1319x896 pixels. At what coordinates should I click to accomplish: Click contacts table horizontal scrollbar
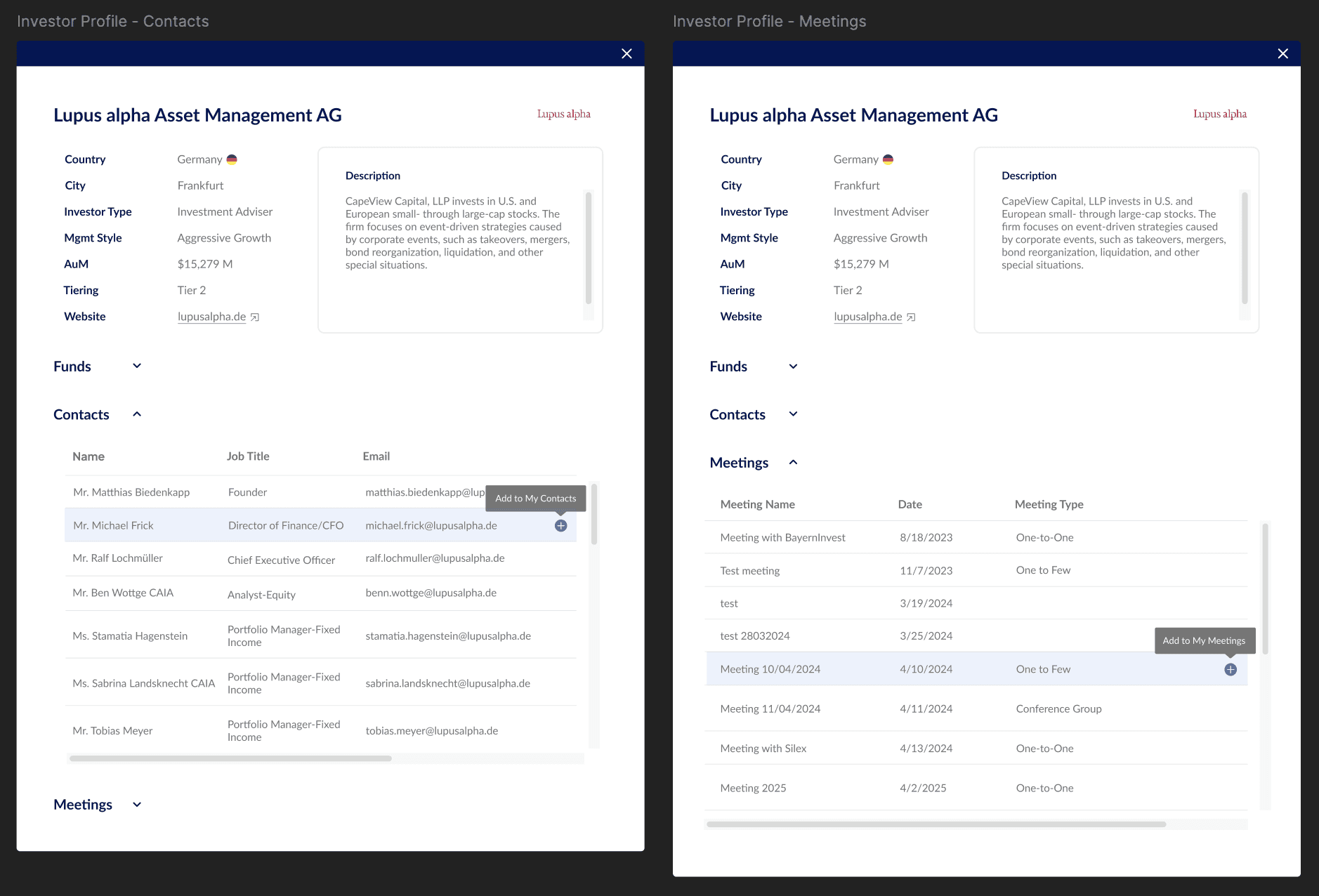tap(230, 758)
